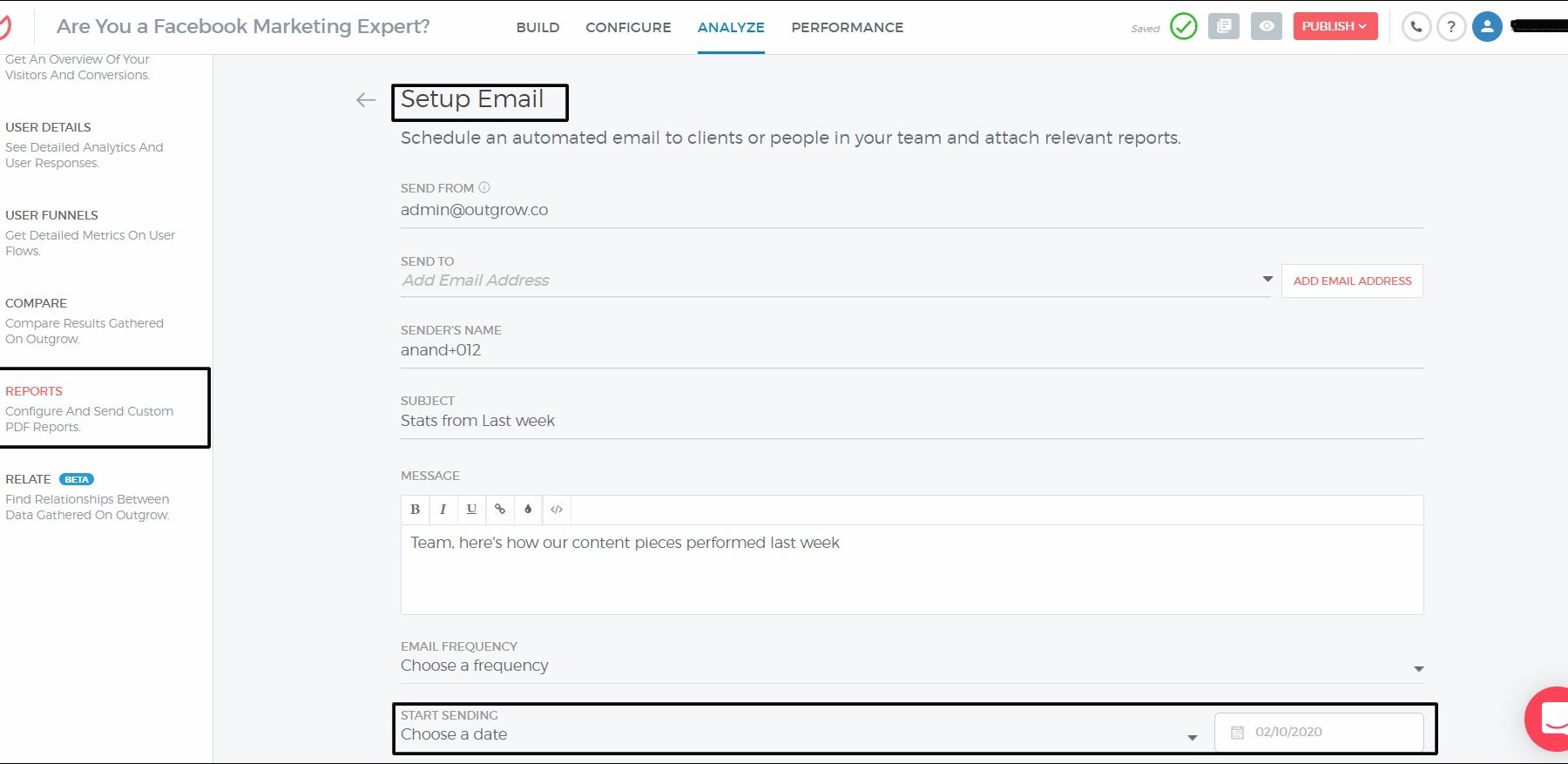The height and width of the screenshot is (764, 1568).
Task: Toggle underline formatting in message editor
Action: pos(471,510)
